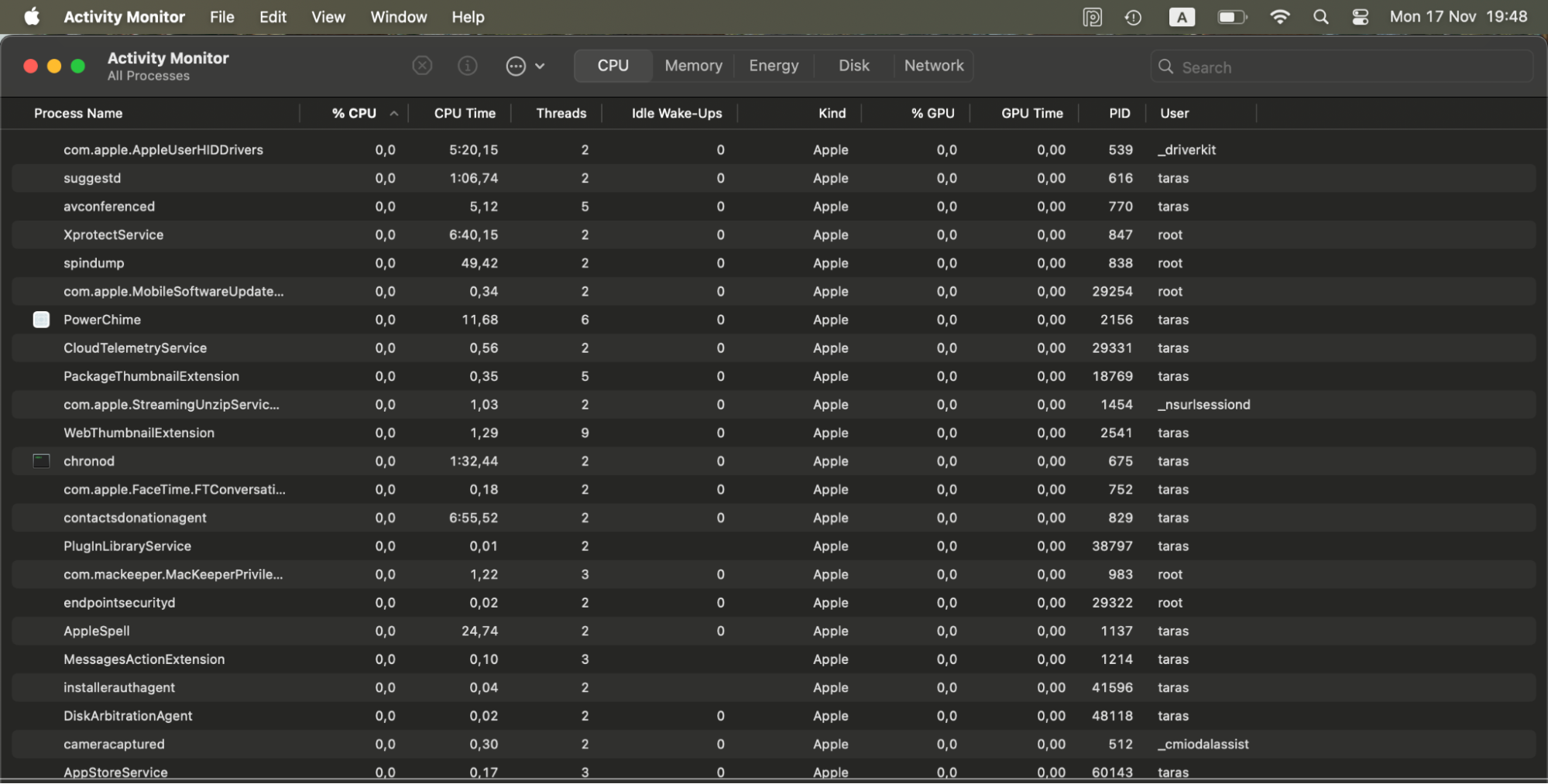The height and width of the screenshot is (784, 1548).
Task: Open the Window menu
Action: click(x=398, y=16)
